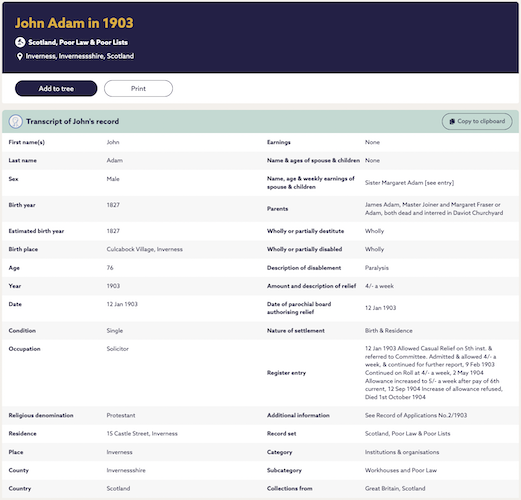The image size is (521, 500).
Task: Click the Description of disablement value 'Paralysis'
Action: (x=377, y=268)
